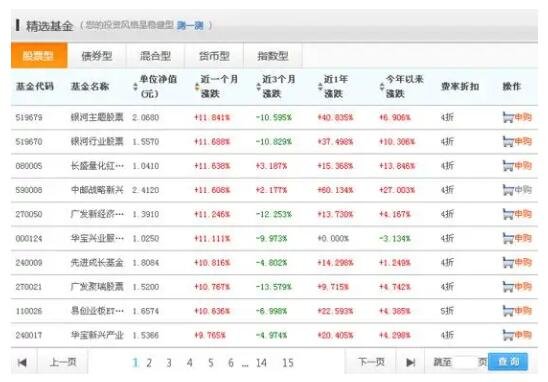Open fund name 银河行业股票
Viewport: 548px width, 382px height.
[97, 141]
